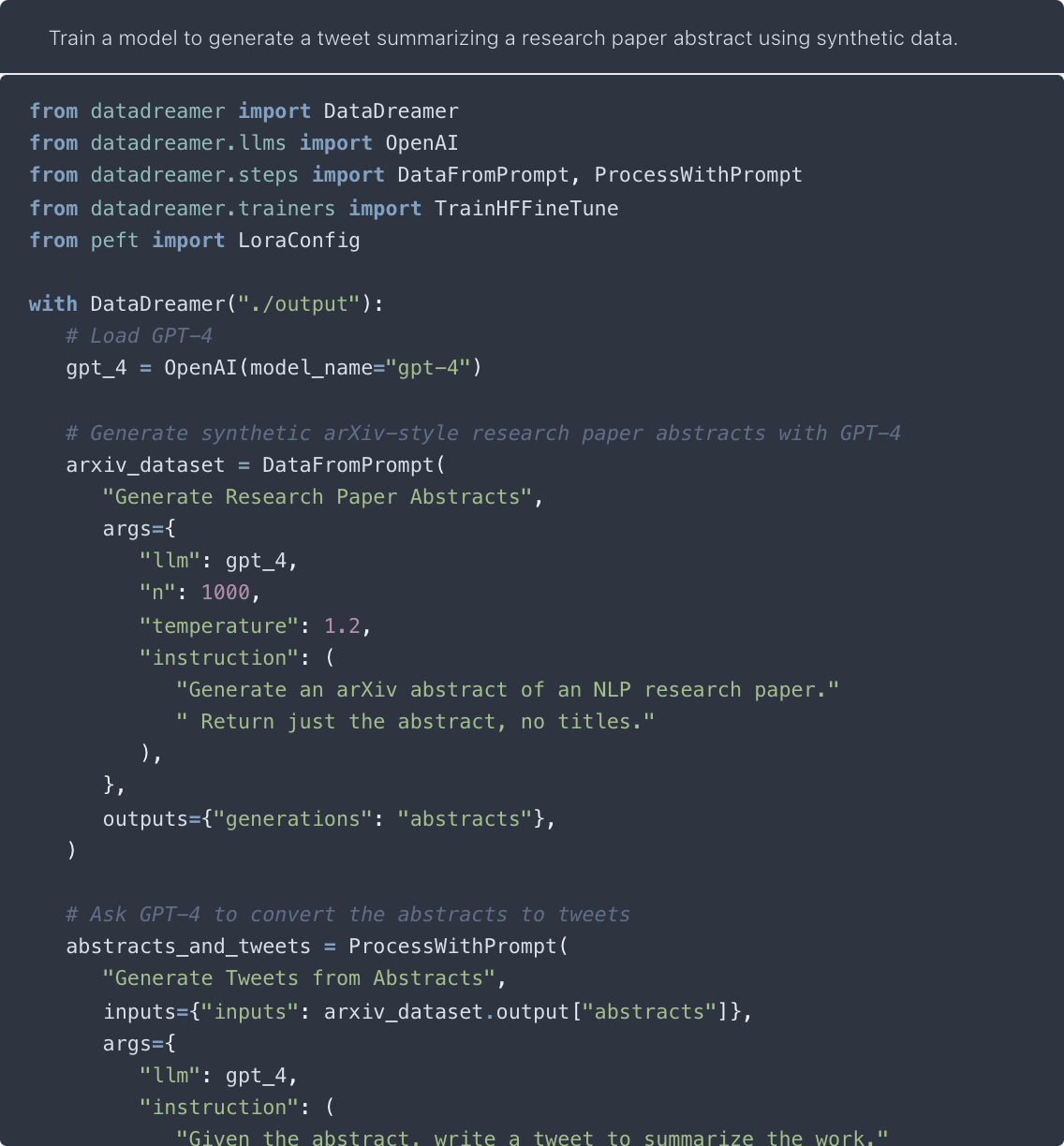Click the TrainHFFineTune import name
Screen dimensions: 1064x1146
(526, 208)
